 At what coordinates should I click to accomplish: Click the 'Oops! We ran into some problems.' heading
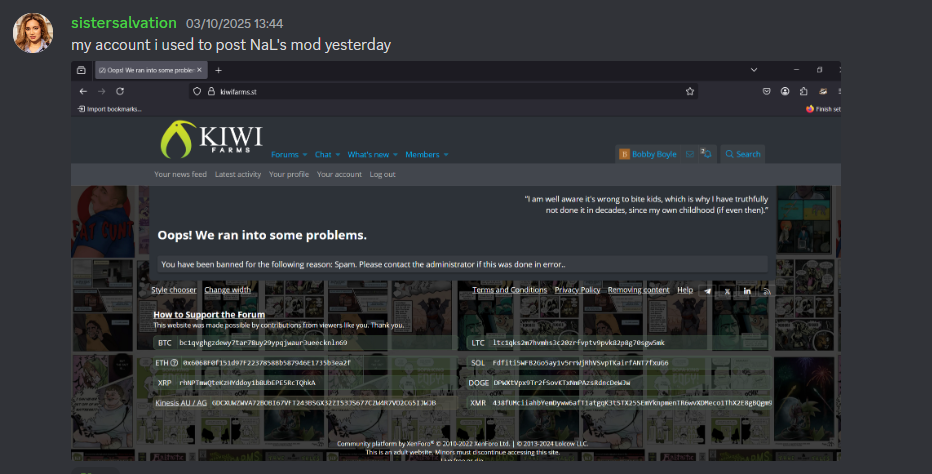point(262,236)
